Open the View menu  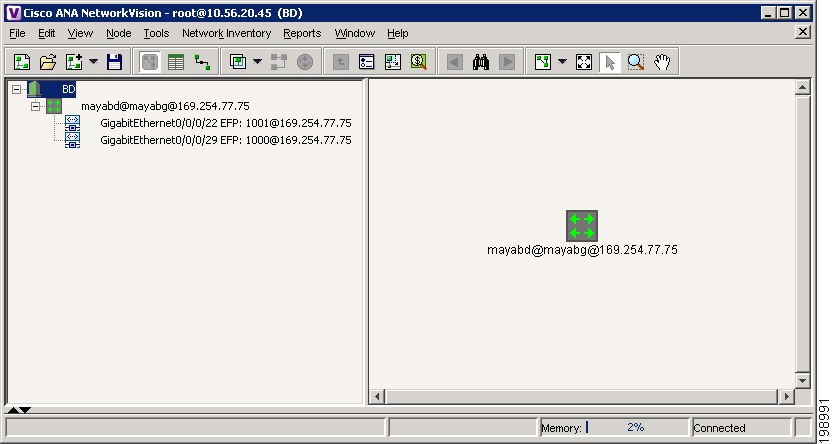click(80, 33)
